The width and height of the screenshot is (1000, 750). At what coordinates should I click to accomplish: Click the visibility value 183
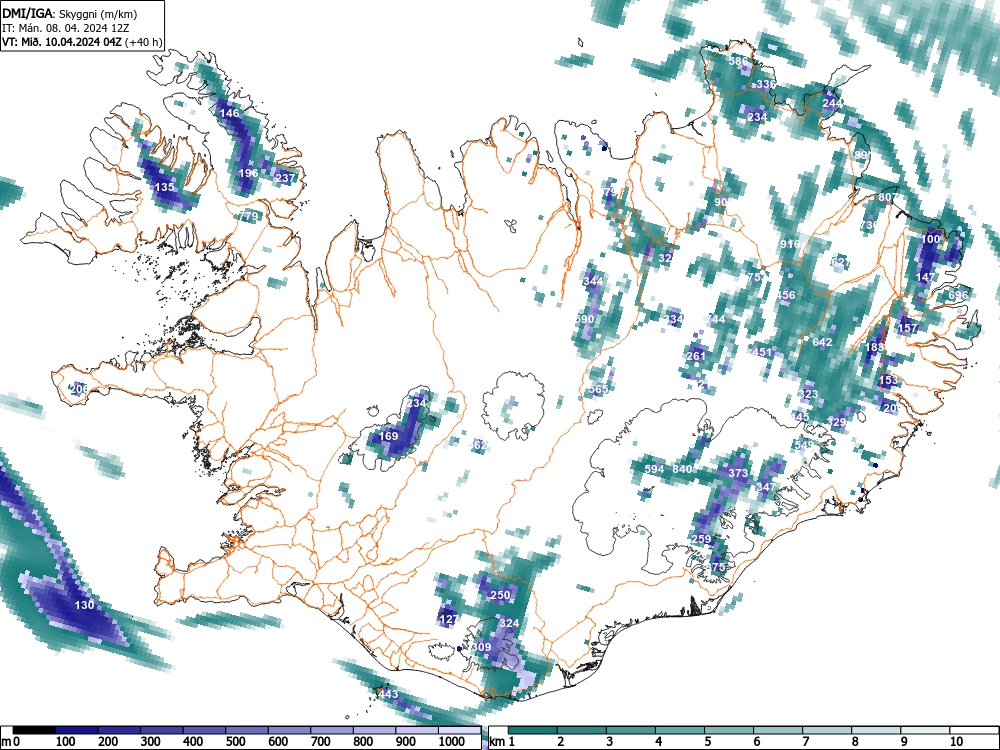point(874,348)
